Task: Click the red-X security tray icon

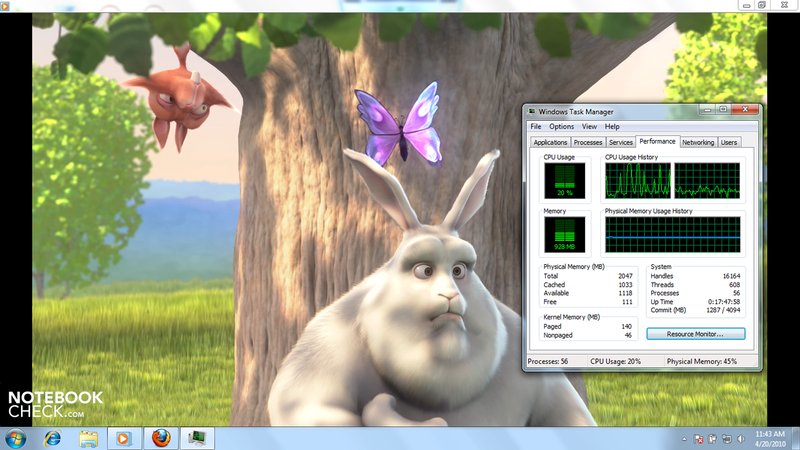Action: tap(699, 439)
